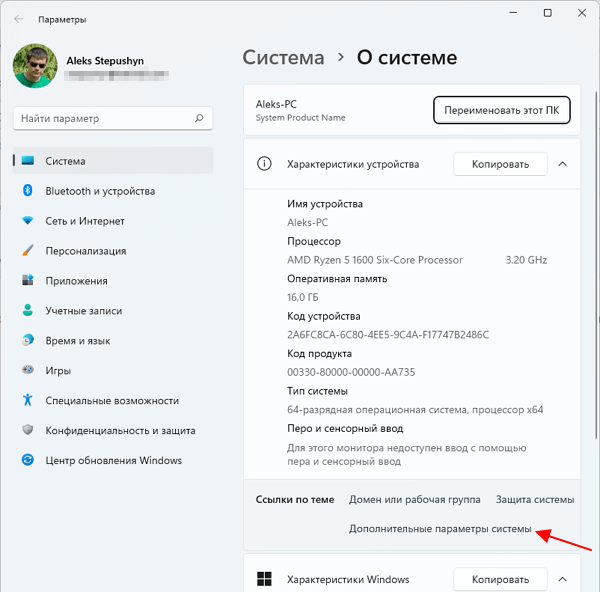This screenshot has height=592, width=600.
Task: Open Персонализация settings page
Action: tap(113, 251)
